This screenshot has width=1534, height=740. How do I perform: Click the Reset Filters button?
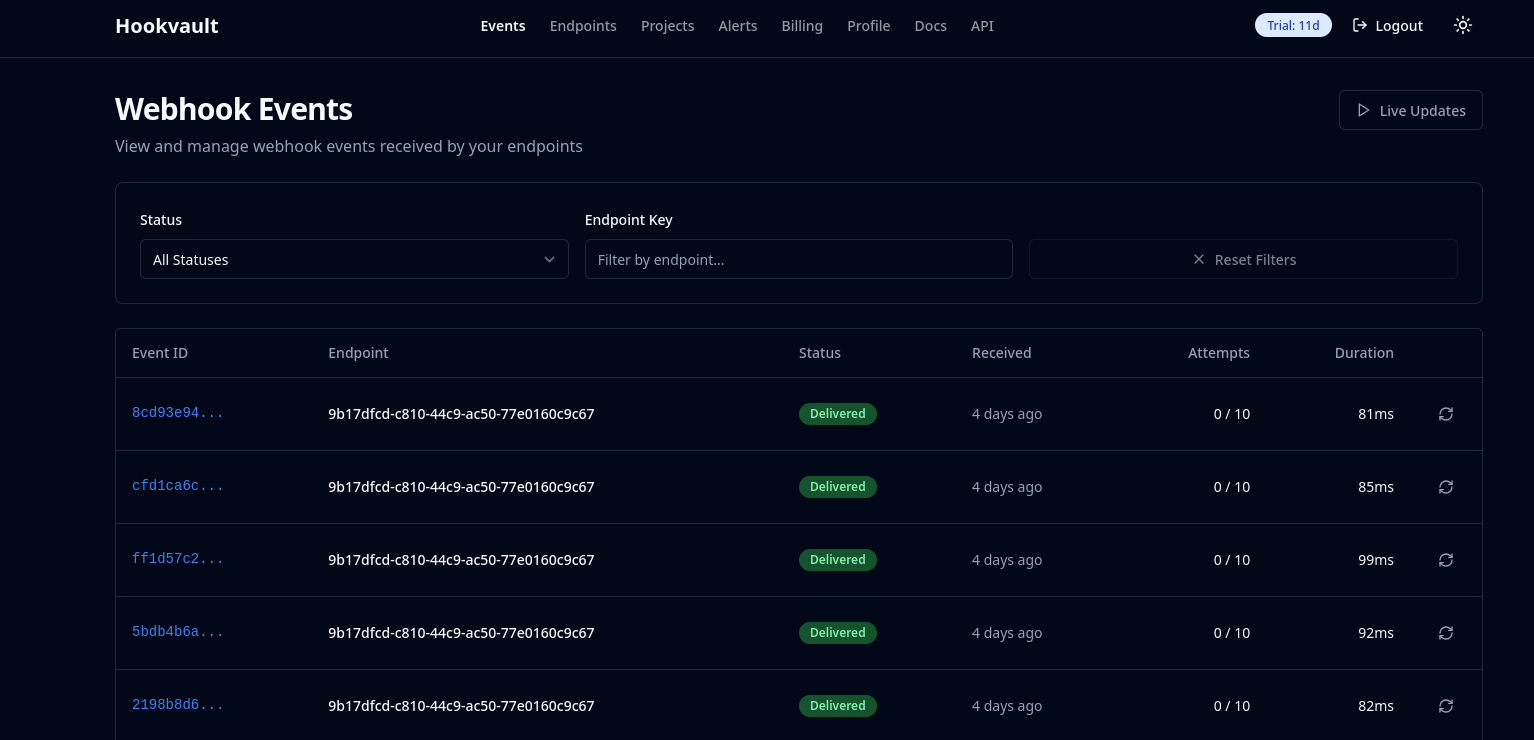click(1243, 259)
